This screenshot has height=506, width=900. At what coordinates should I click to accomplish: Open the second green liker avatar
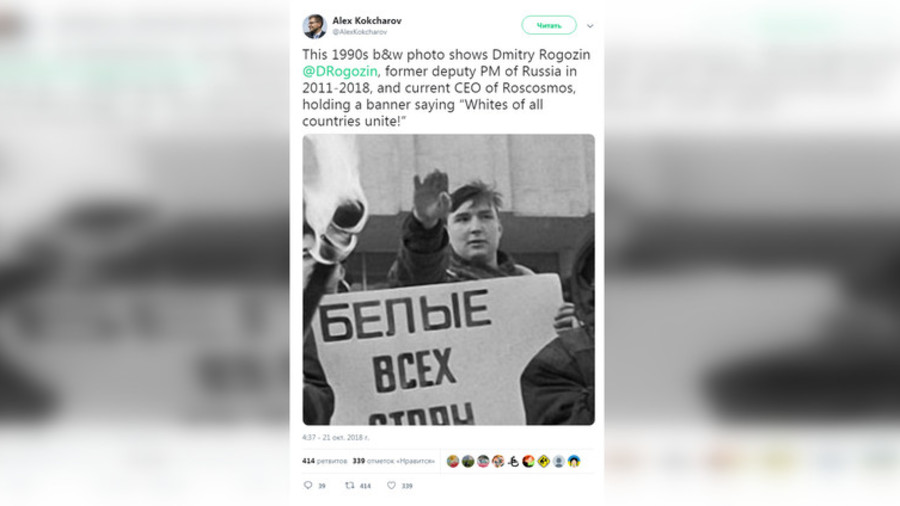pyautogui.click(x=468, y=461)
